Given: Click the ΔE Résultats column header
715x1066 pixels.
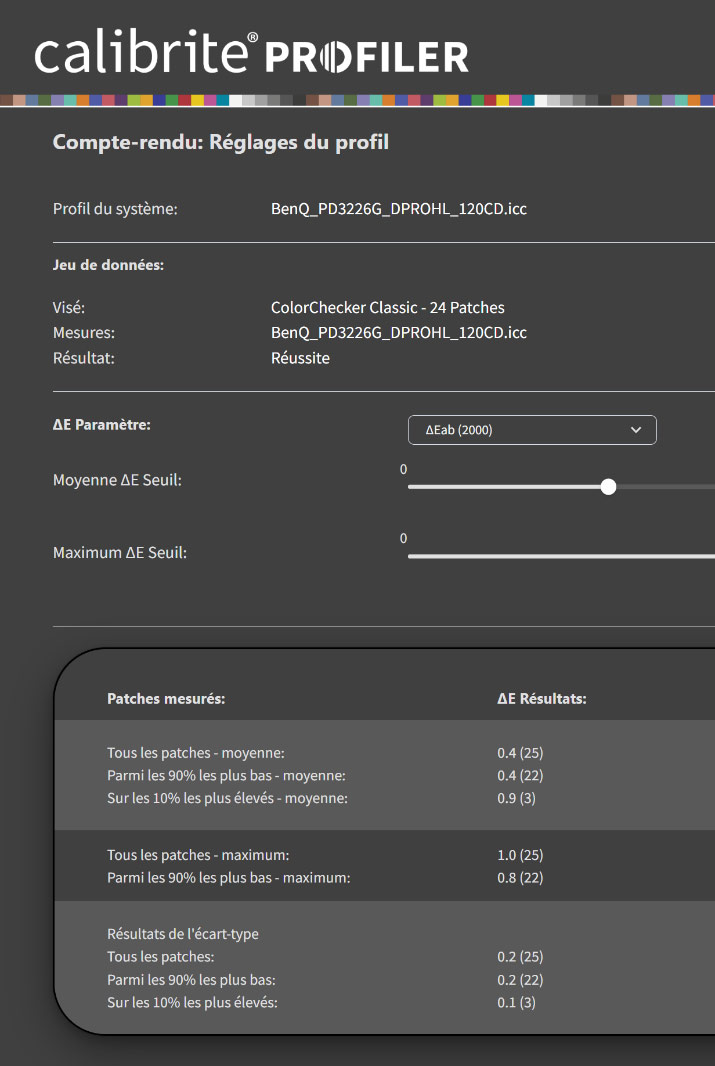Looking at the screenshot, I should [x=541, y=699].
